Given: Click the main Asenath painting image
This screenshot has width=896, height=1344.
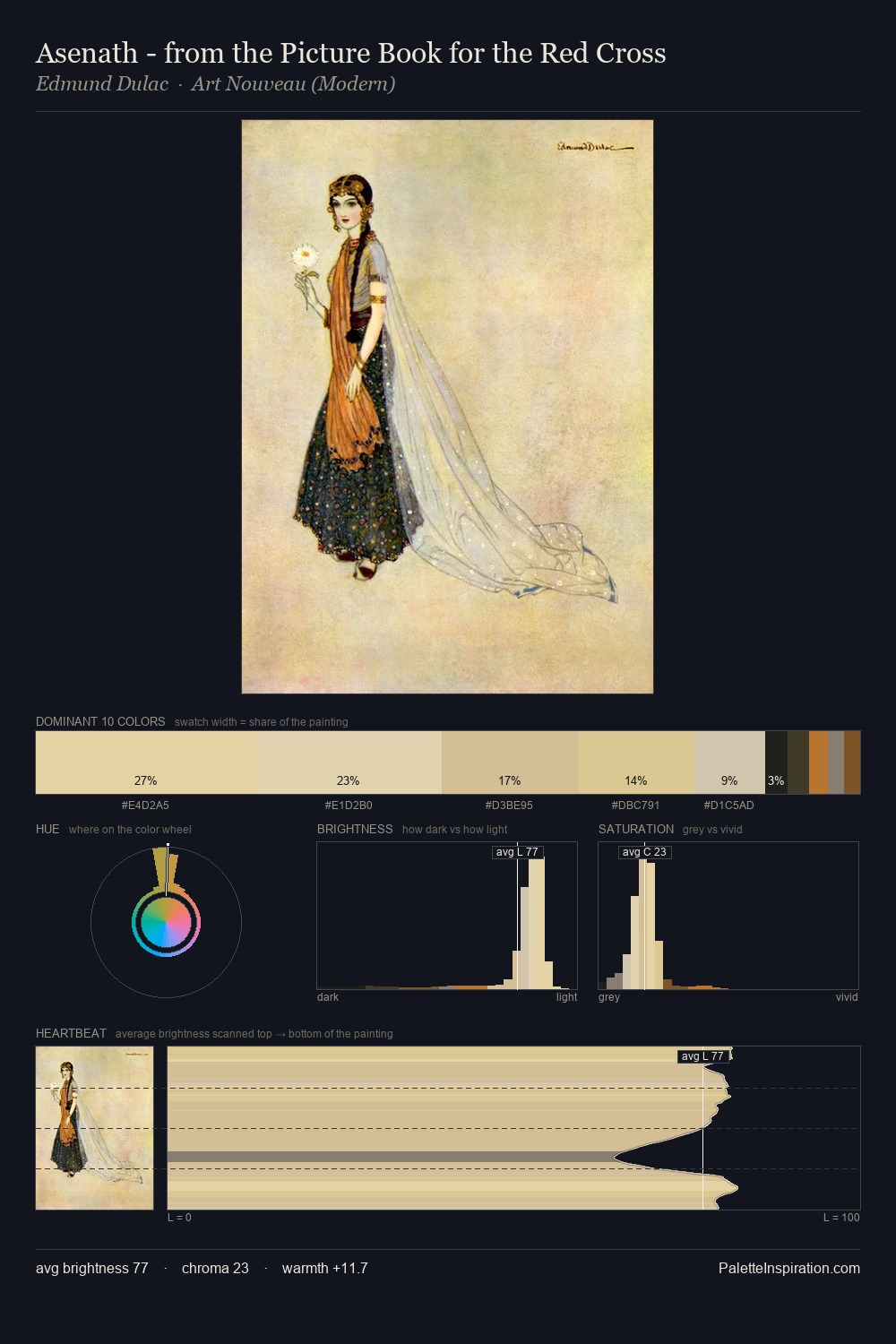Looking at the screenshot, I should pyautogui.click(x=447, y=407).
